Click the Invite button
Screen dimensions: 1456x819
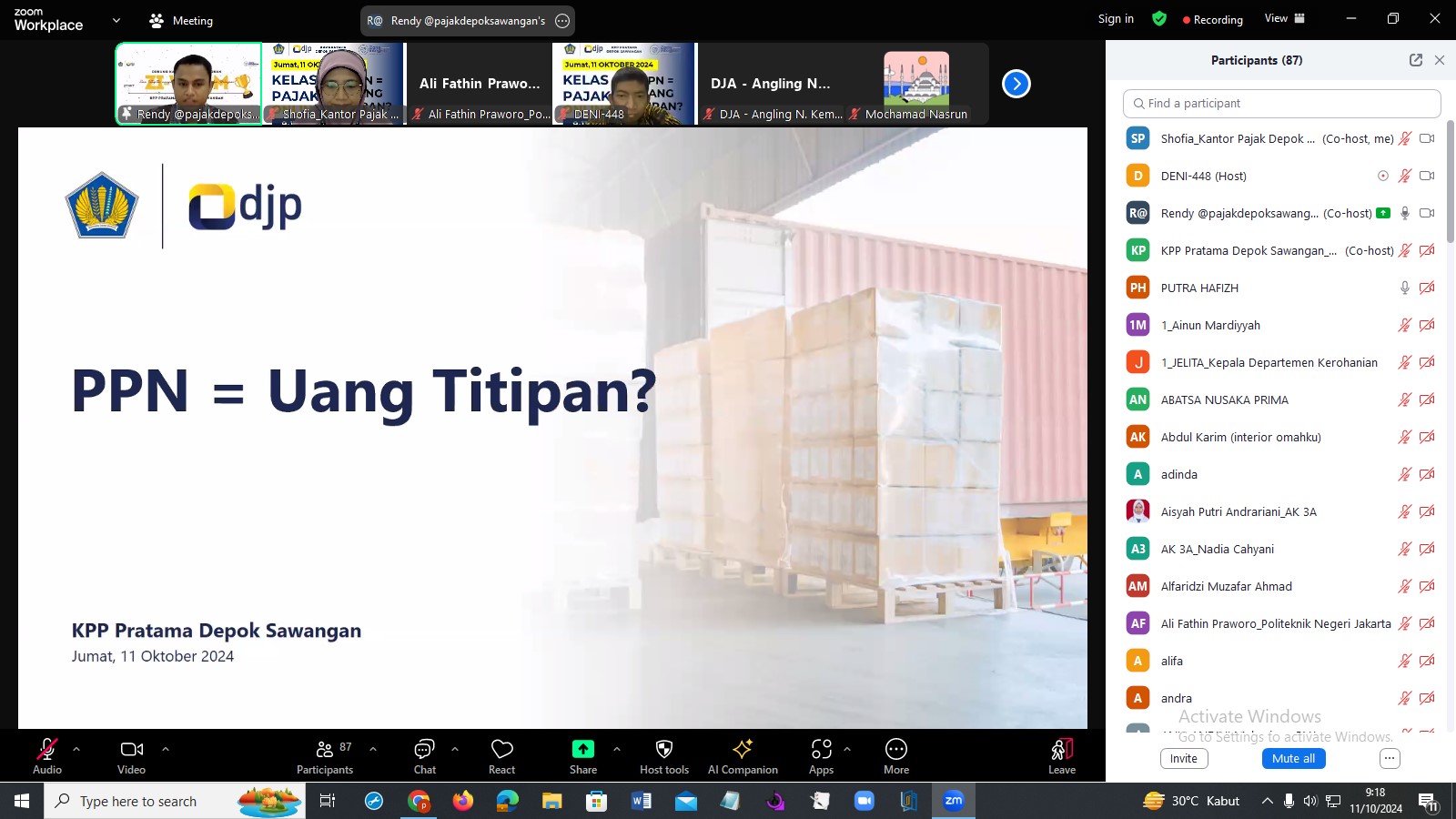click(x=1184, y=759)
